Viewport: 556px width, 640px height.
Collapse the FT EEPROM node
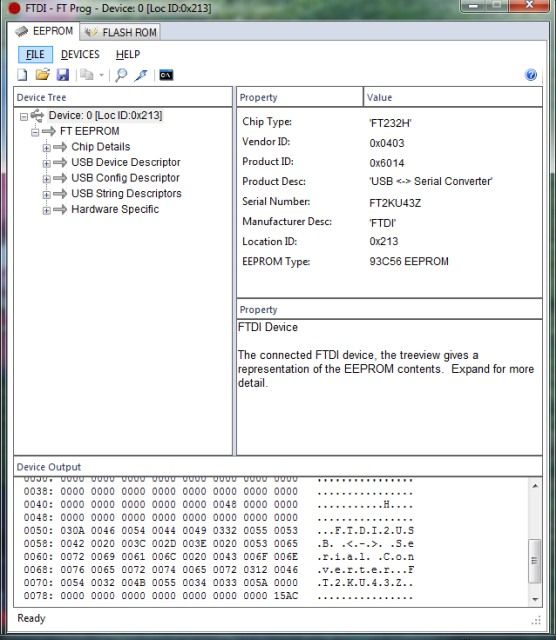[35, 132]
